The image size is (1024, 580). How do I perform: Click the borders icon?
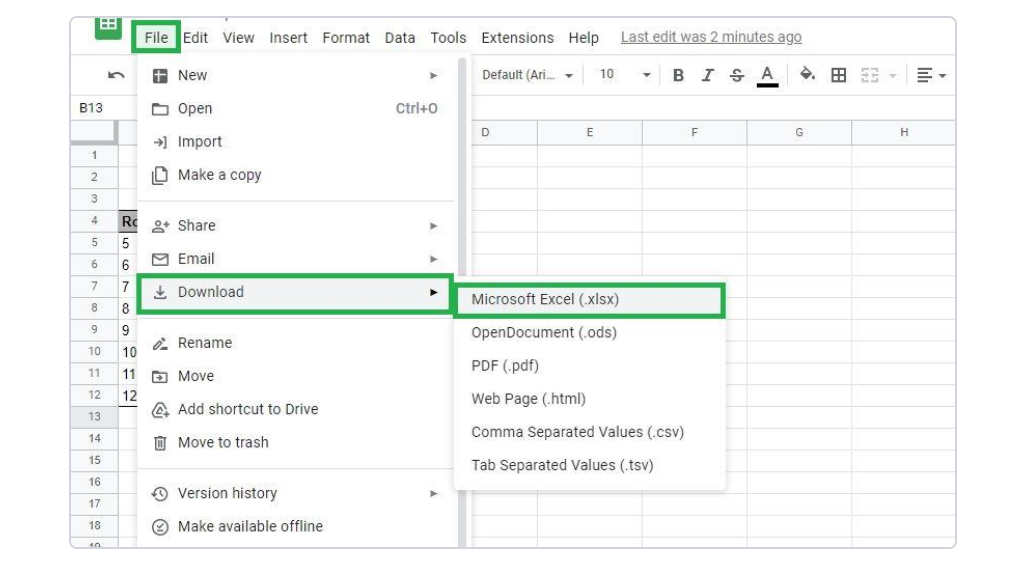[839, 76]
